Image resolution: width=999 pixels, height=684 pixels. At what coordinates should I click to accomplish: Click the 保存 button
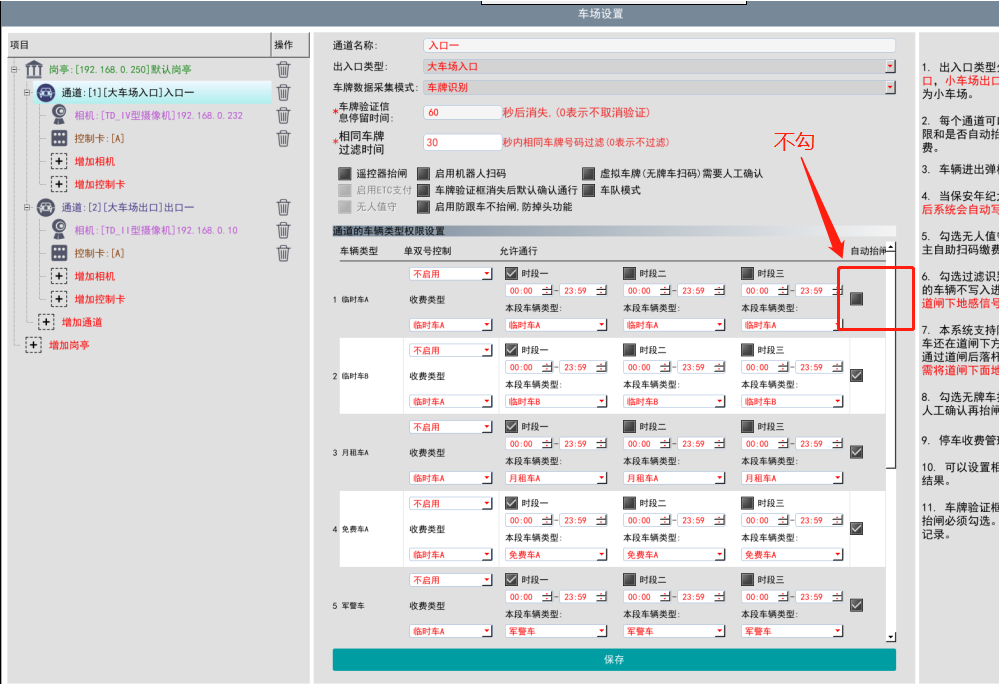[614, 660]
